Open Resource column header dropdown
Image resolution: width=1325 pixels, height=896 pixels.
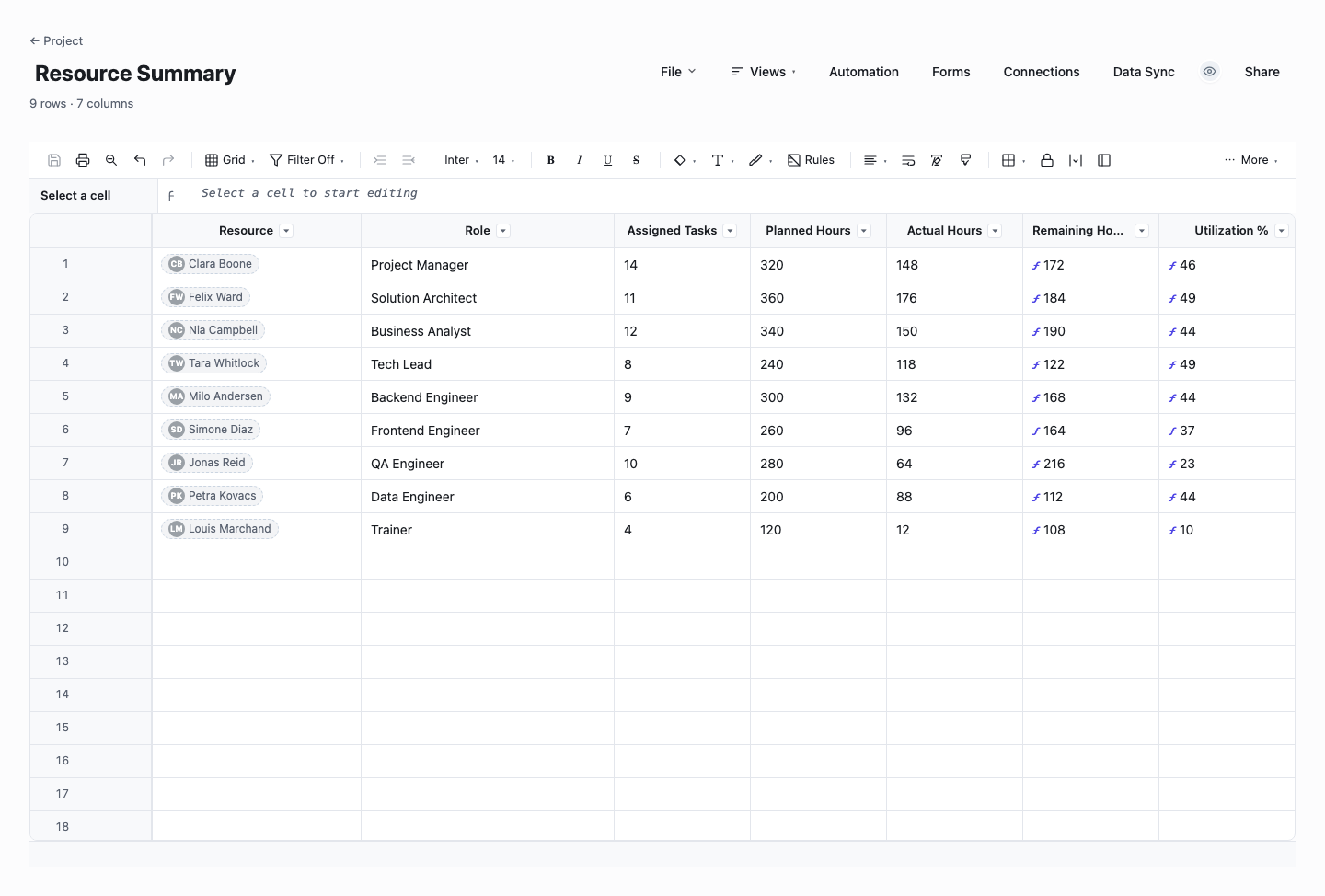(286, 231)
